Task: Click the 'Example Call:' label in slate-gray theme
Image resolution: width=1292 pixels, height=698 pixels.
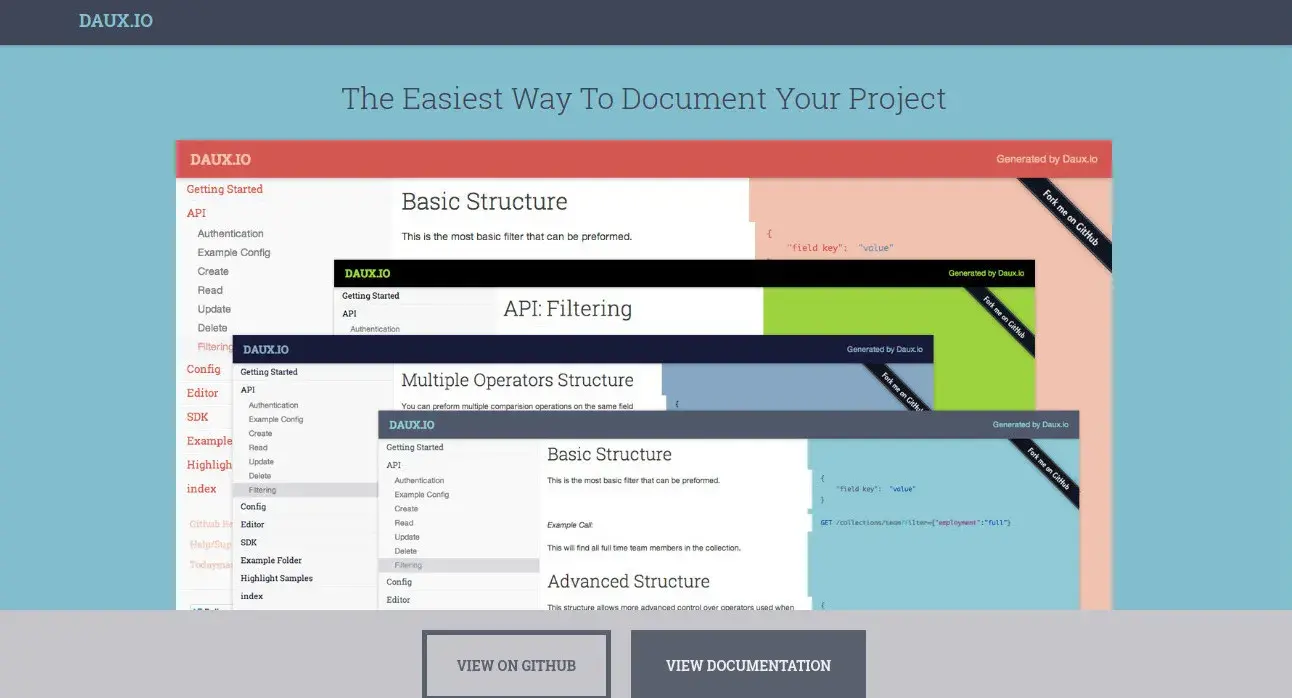Action: (570, 524)
